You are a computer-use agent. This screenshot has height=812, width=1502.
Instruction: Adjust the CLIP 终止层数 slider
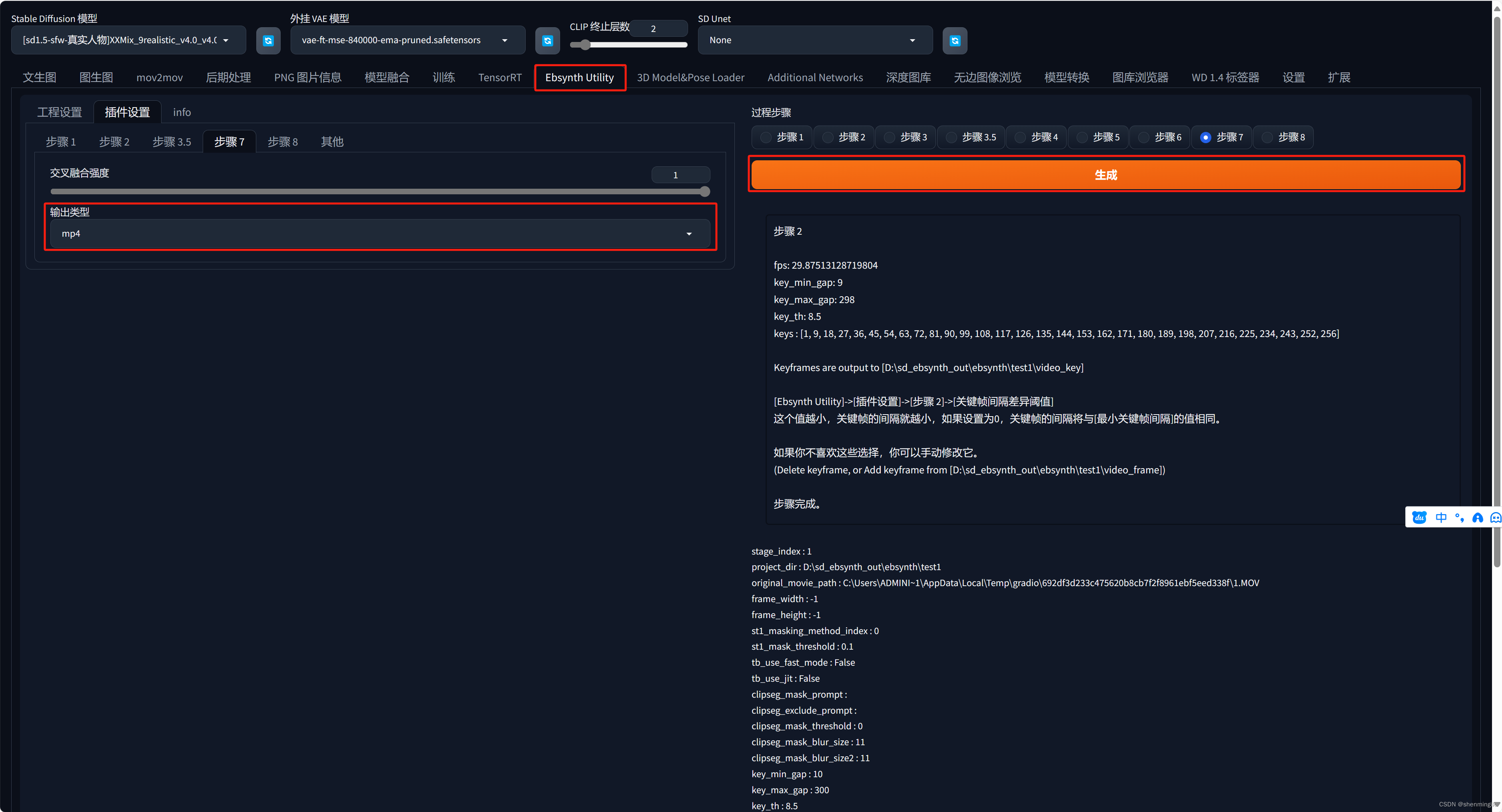[x=628, y=44]
